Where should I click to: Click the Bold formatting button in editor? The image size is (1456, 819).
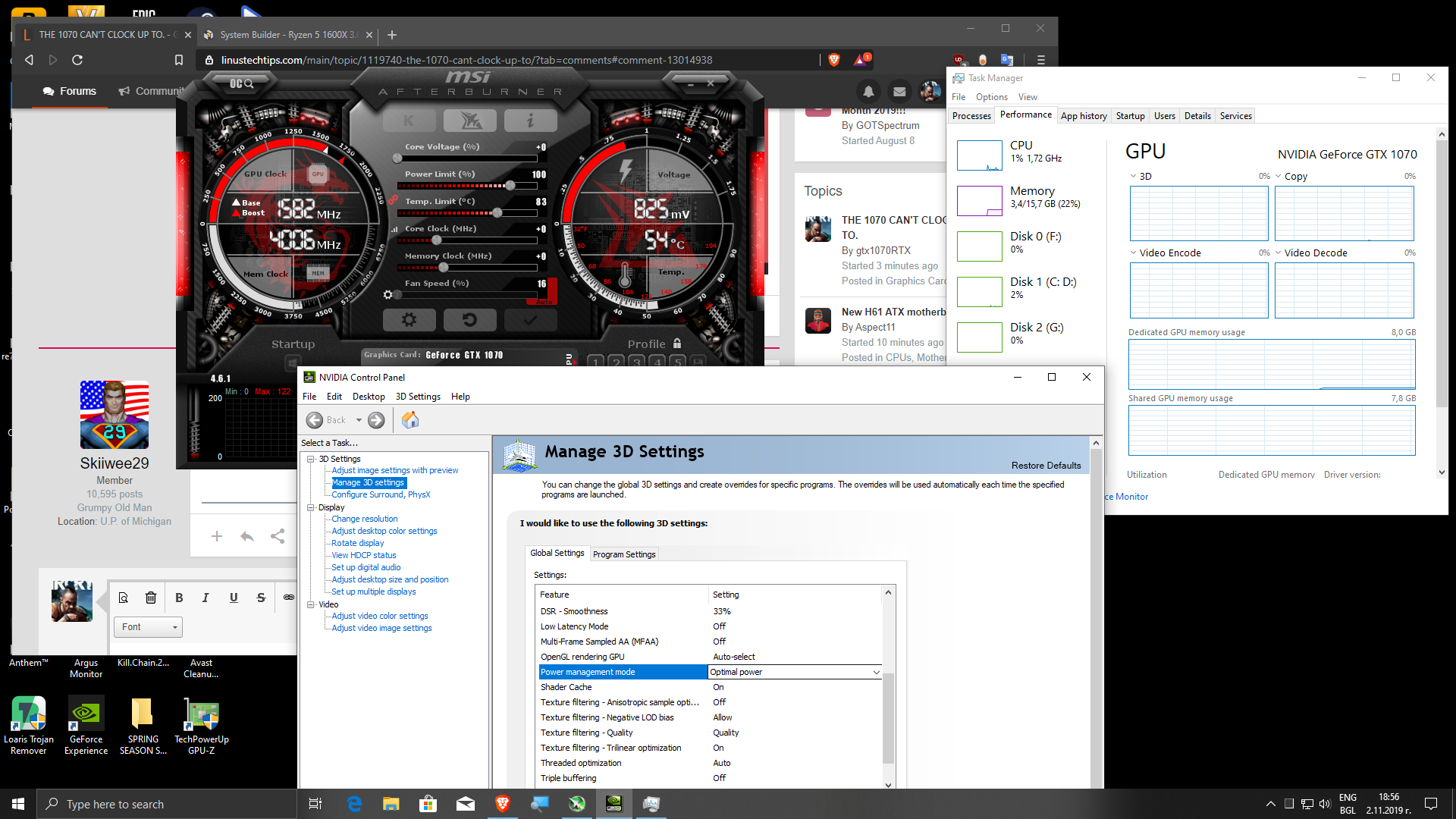179,598
